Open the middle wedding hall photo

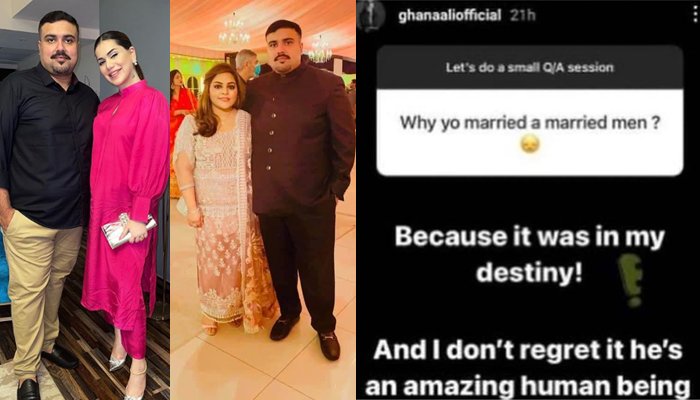pos(263,200)
